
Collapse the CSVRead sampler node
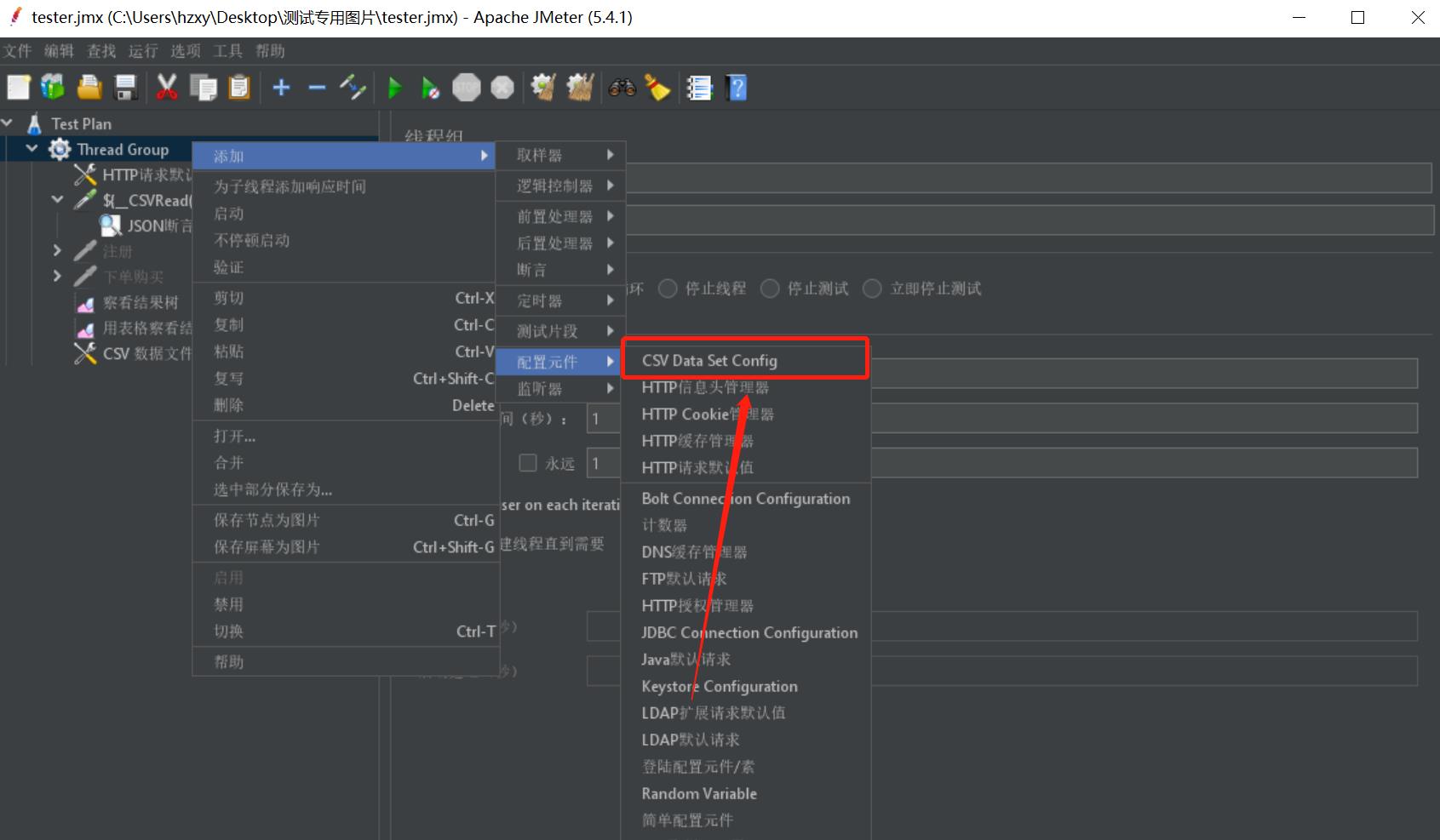point(57,200)
